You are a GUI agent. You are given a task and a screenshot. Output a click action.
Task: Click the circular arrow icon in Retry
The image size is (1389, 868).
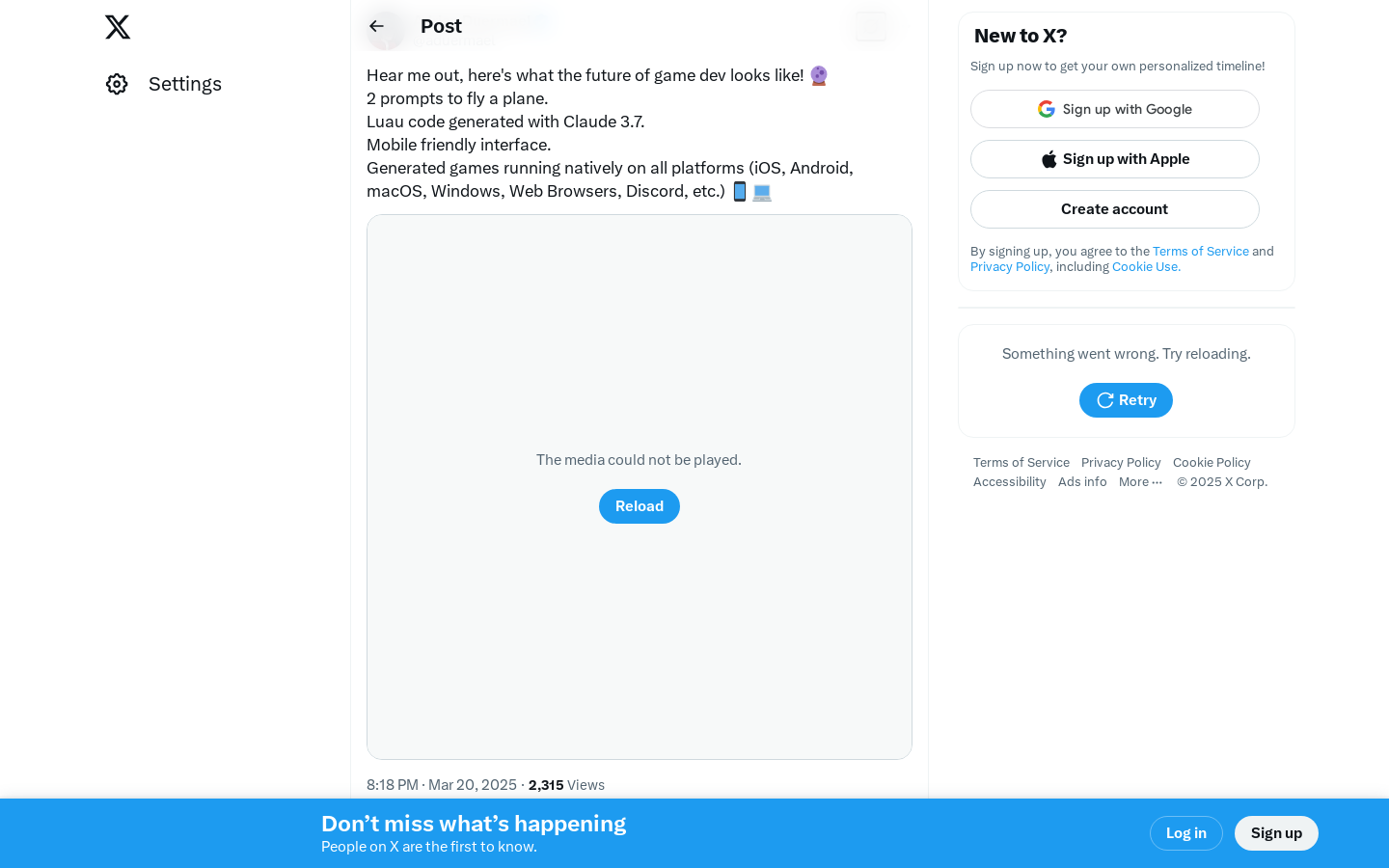(x=1105, y=400)
